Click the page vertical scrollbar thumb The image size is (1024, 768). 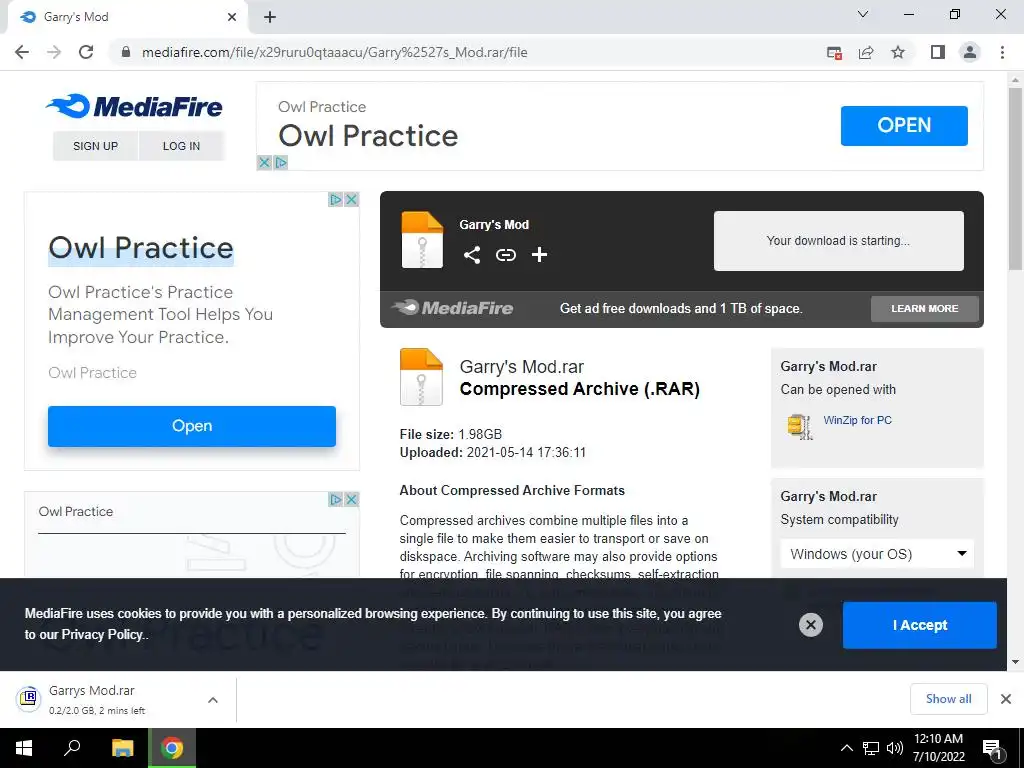click(x=1015, y=178)
